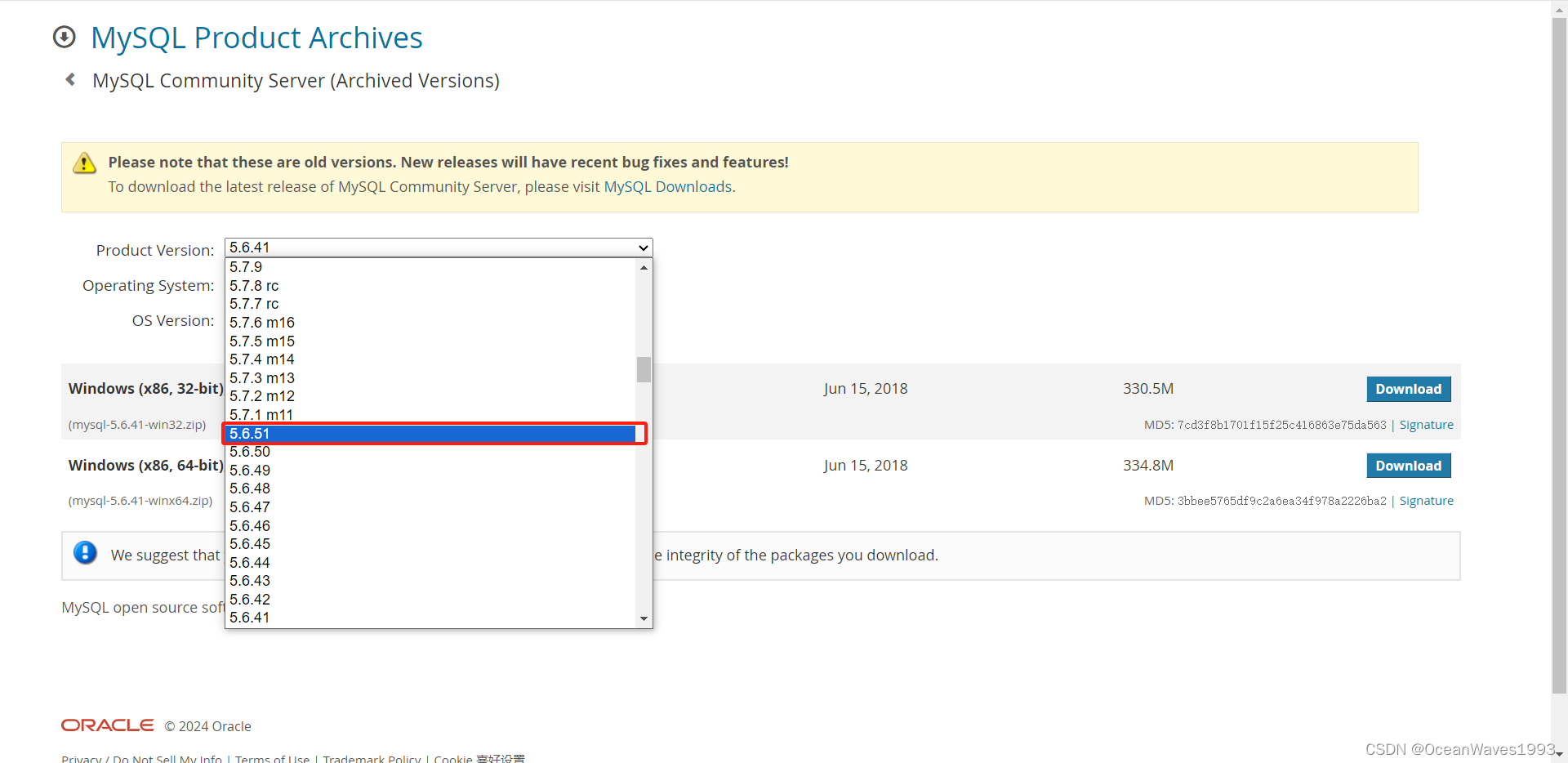
Task: Download the Windows 32-bit package
Action: 1409,389
